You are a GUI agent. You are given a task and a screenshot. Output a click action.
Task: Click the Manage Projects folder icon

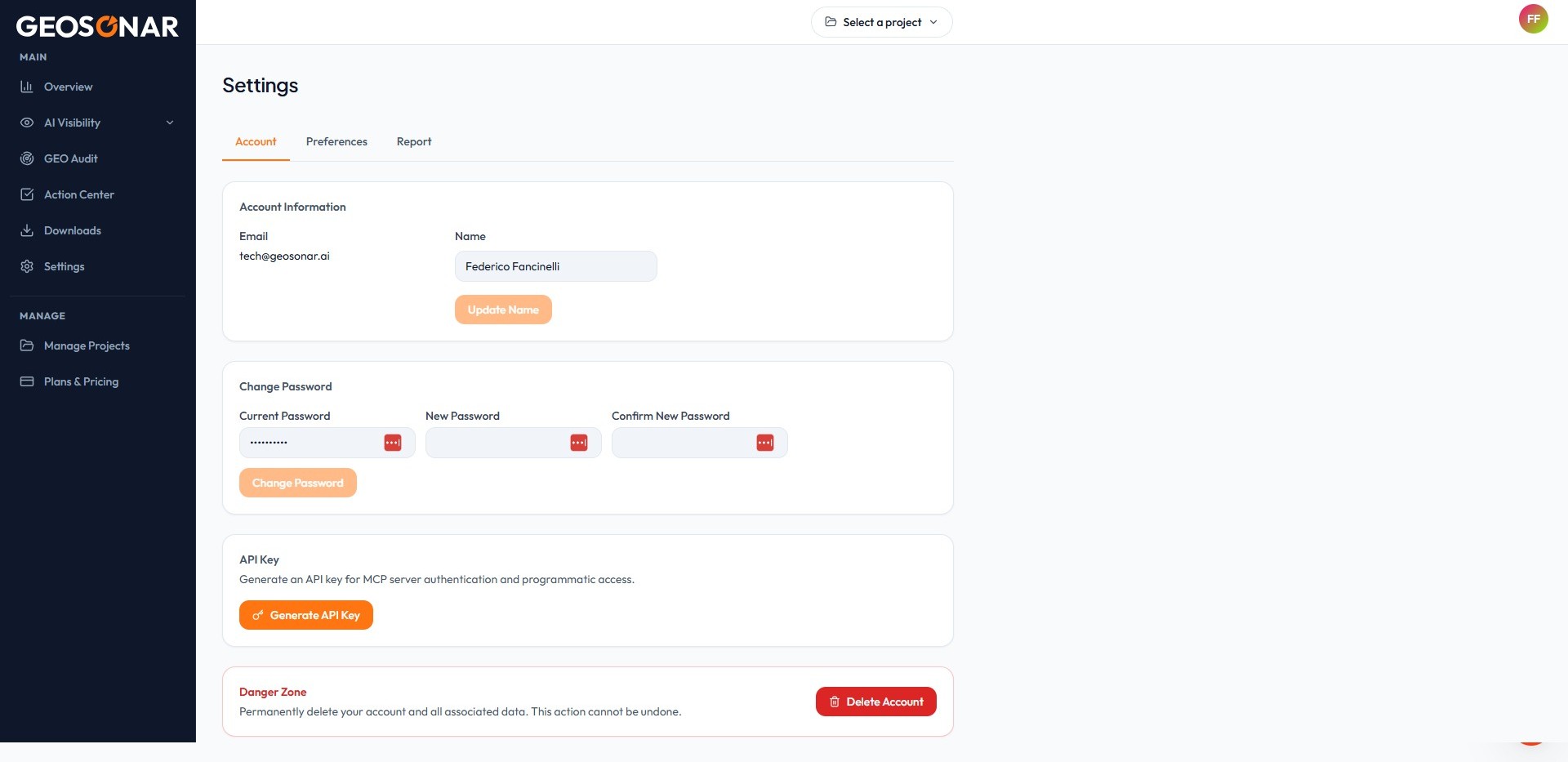click(27, 345)
